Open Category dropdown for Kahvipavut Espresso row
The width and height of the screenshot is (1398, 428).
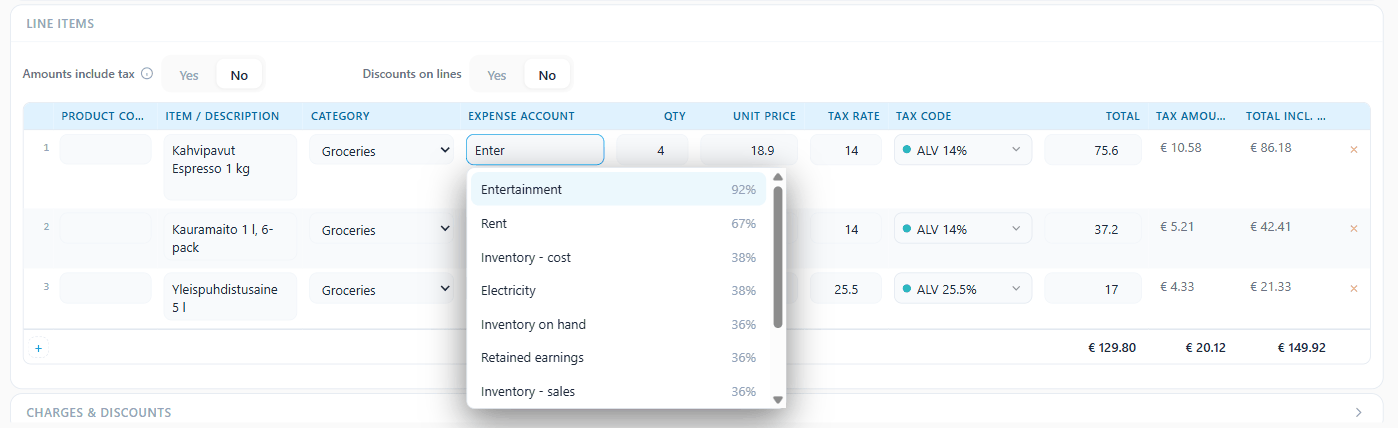tap(384, 151)
